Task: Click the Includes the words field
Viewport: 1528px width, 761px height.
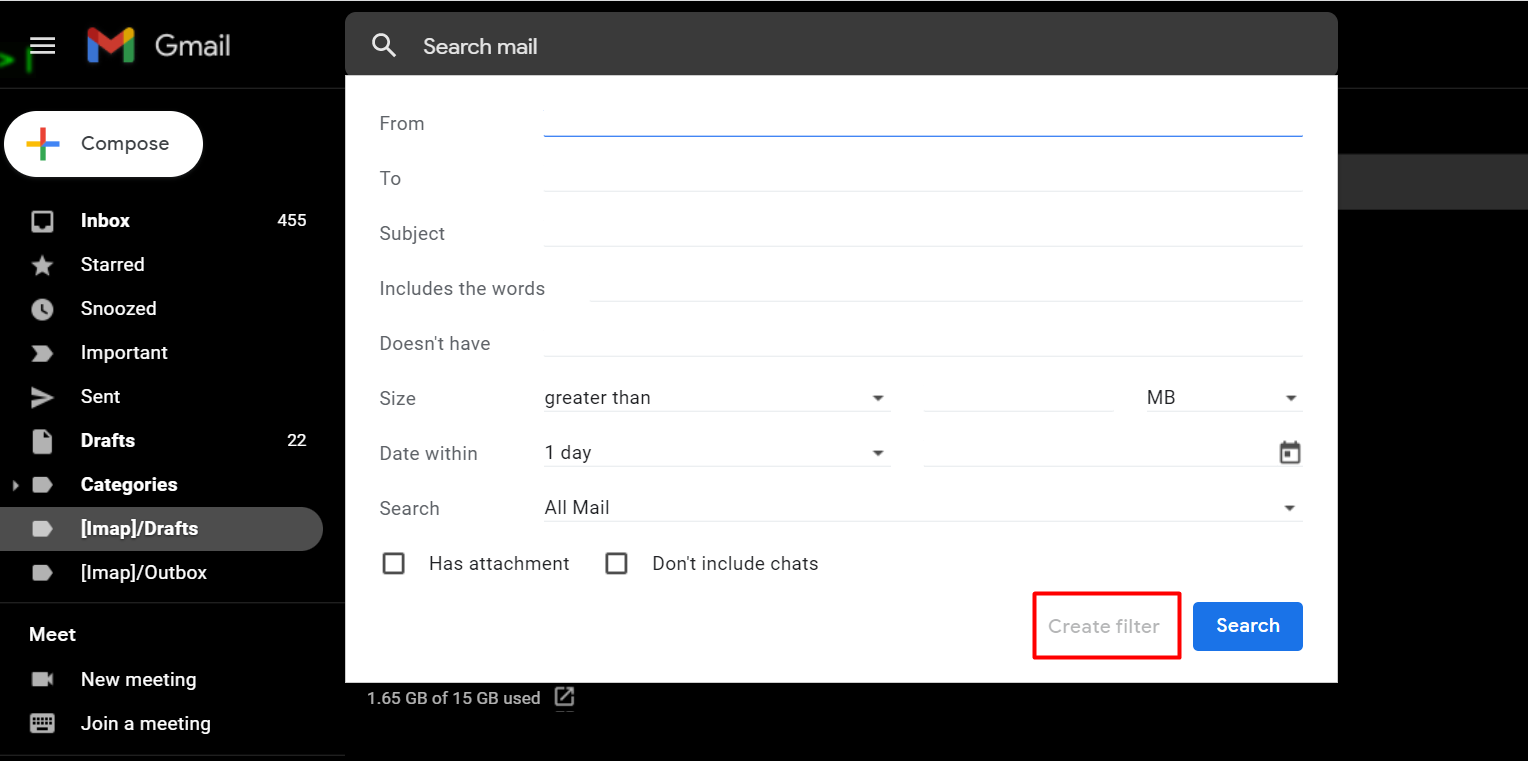Action: [946, 287]
